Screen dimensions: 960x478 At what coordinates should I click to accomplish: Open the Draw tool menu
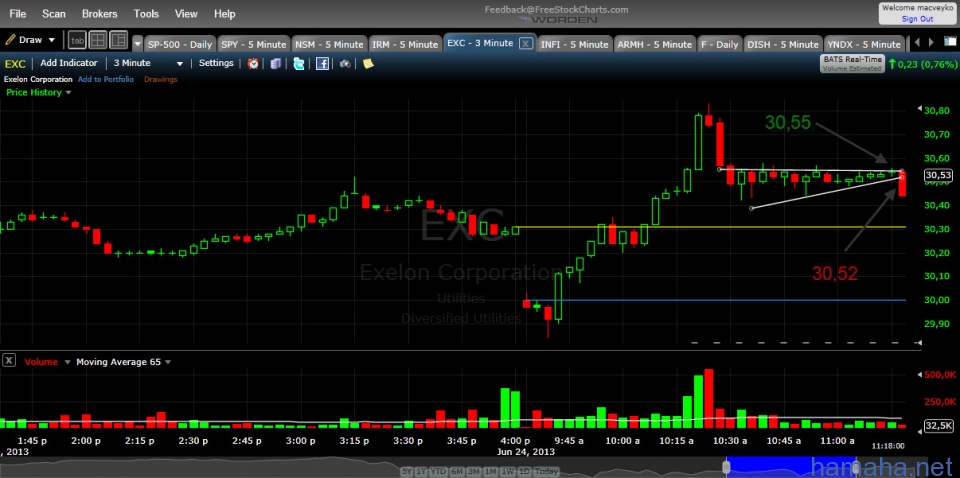[x=30, y=40]
